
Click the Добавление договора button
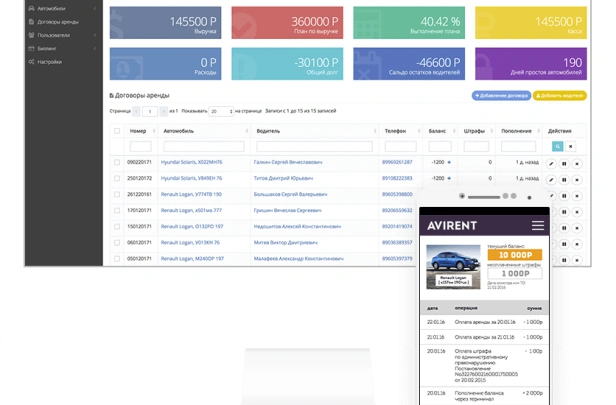(x=502, y=95)
